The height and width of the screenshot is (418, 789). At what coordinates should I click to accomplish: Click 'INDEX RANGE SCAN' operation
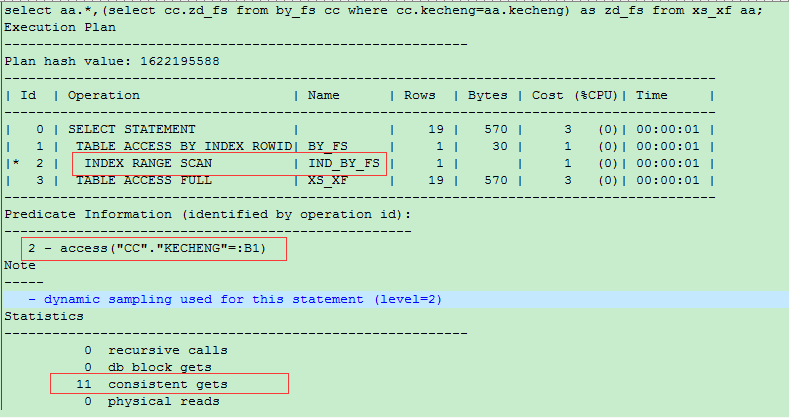pyautogui.click(x=148, y=163)
